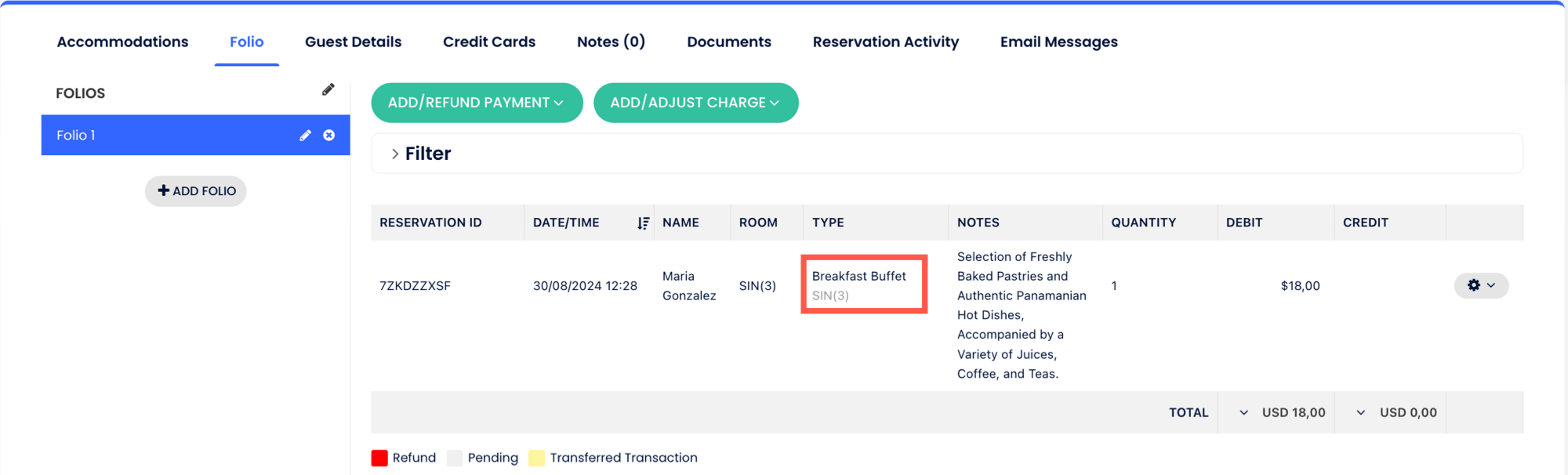Click the ADD FOLIO button
The height and width of the screenshot is (475, 1568).
click(195, 190)
